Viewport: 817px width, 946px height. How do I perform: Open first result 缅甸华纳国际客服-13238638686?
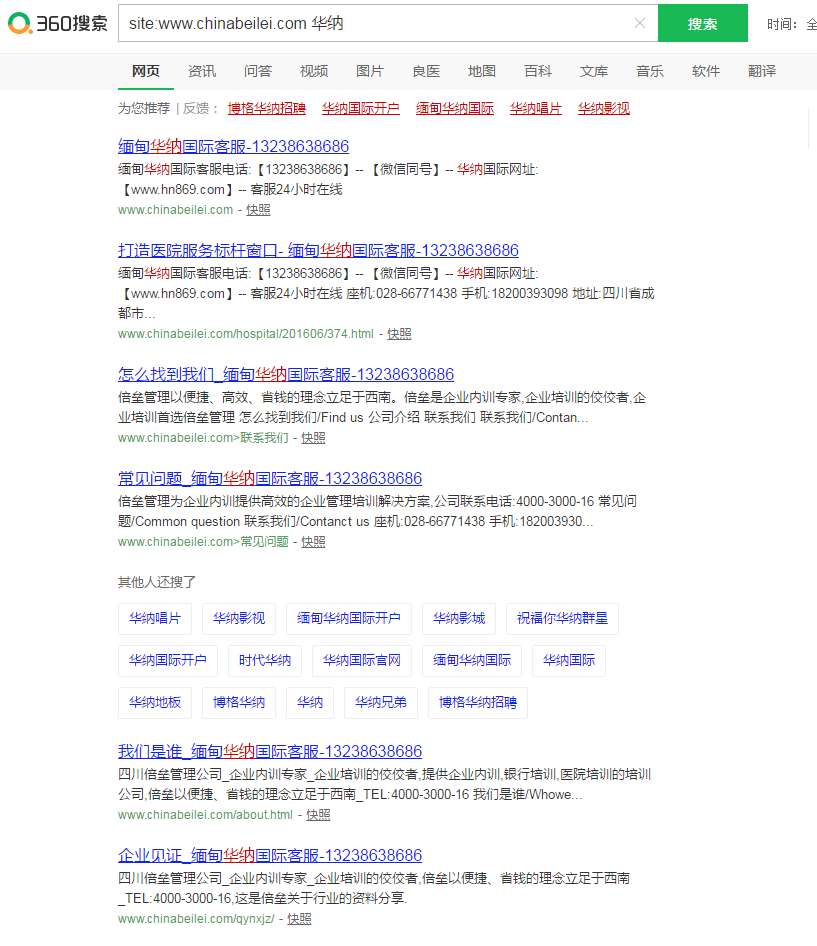point(234,147)
